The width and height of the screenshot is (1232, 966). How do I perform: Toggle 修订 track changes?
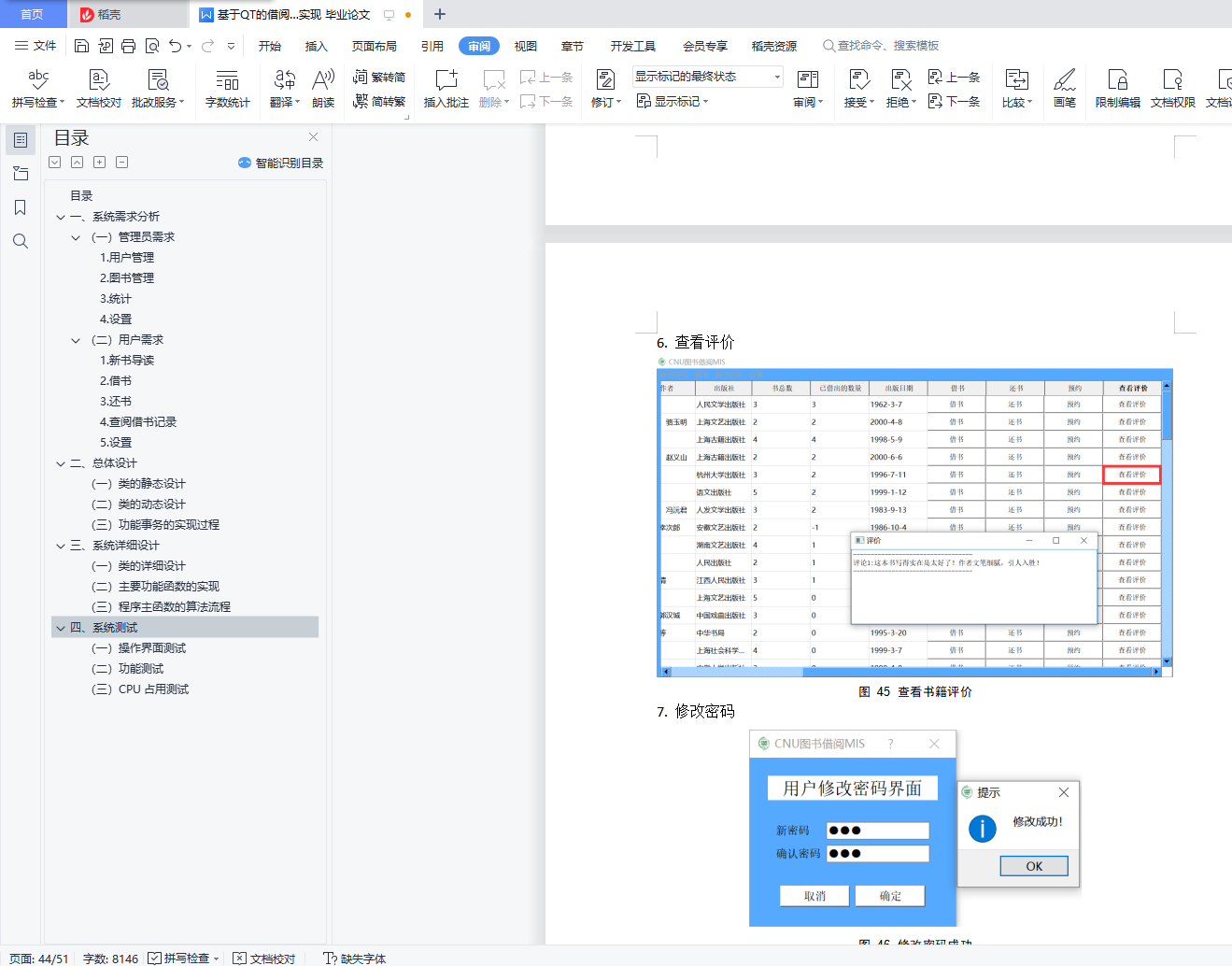click(606, 89)
